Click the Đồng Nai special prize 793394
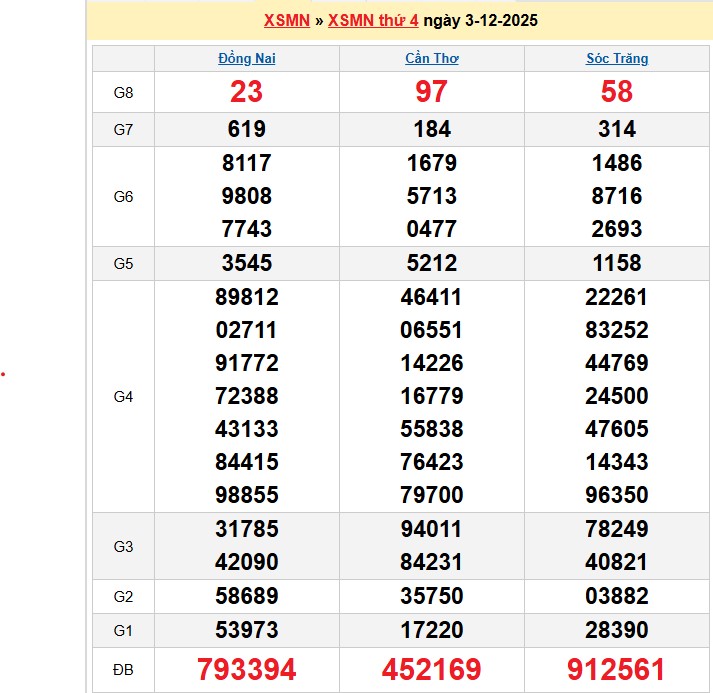 pos(247,669)
